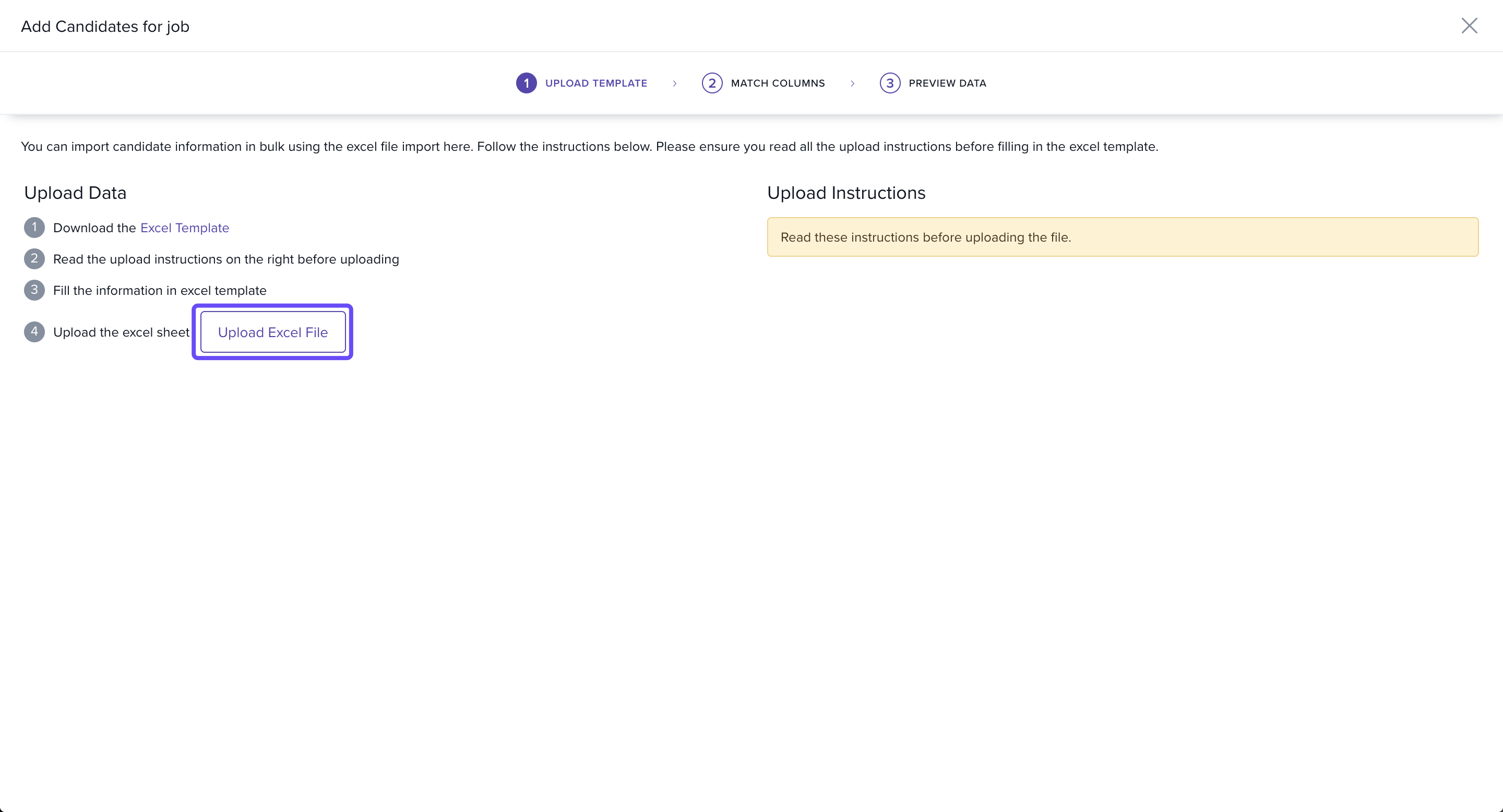Viewport: 1503px width, 812px height.
Task: Open the Excel Template download link
Action: pyautogui.click(x=184, y=228)
